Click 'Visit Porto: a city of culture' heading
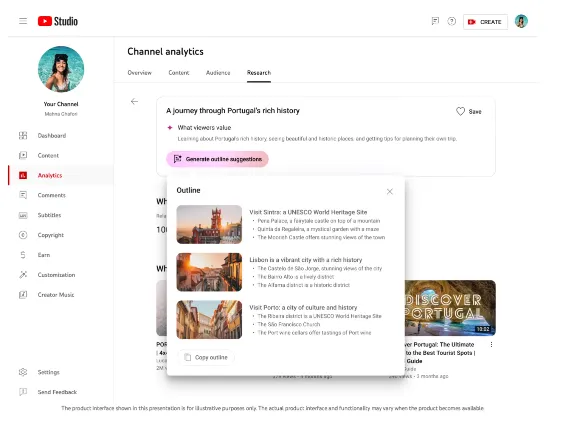581x425 pixels. pos(303,308)
